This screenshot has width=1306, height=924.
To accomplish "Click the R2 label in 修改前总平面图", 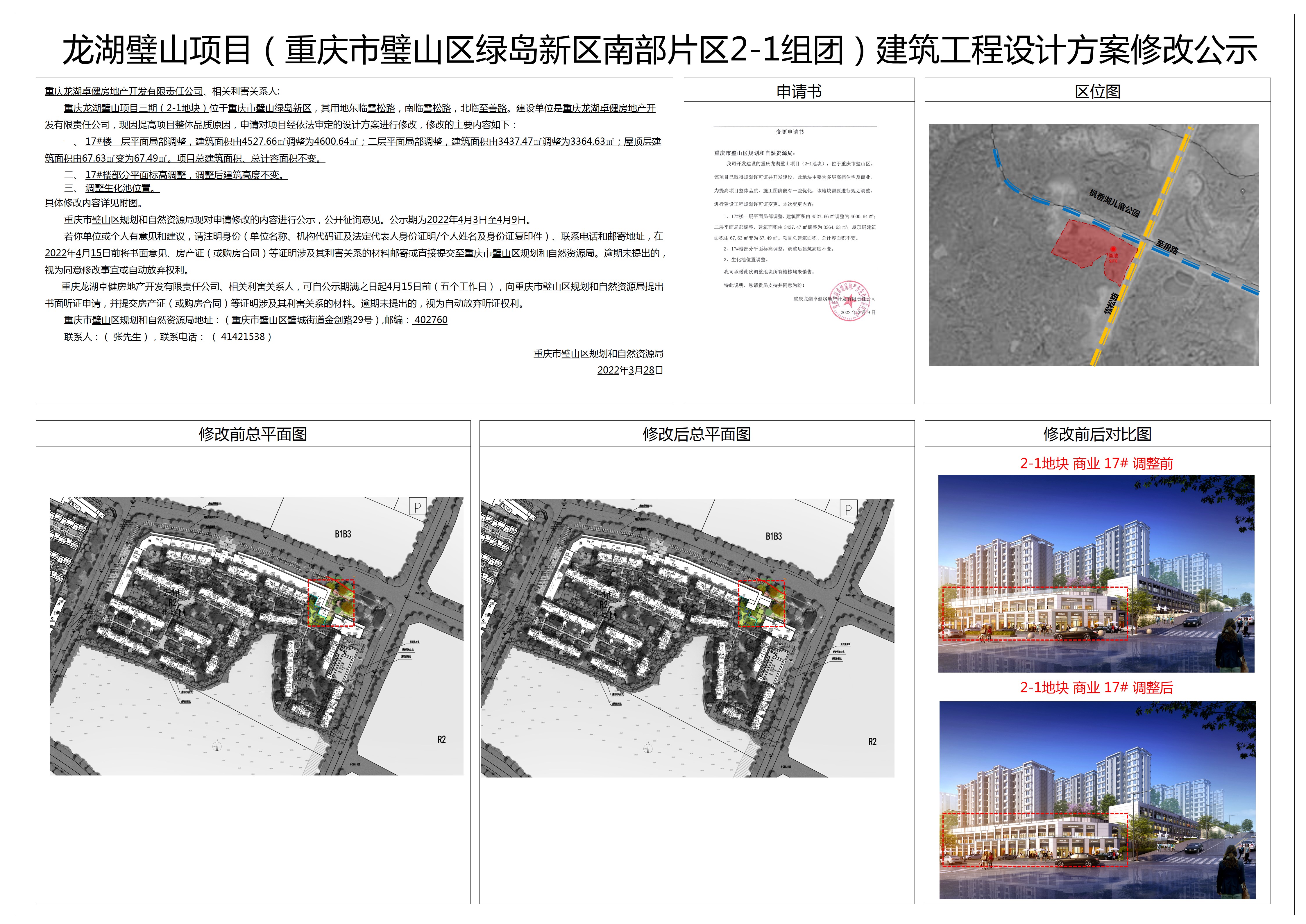I will pos(441,739).
